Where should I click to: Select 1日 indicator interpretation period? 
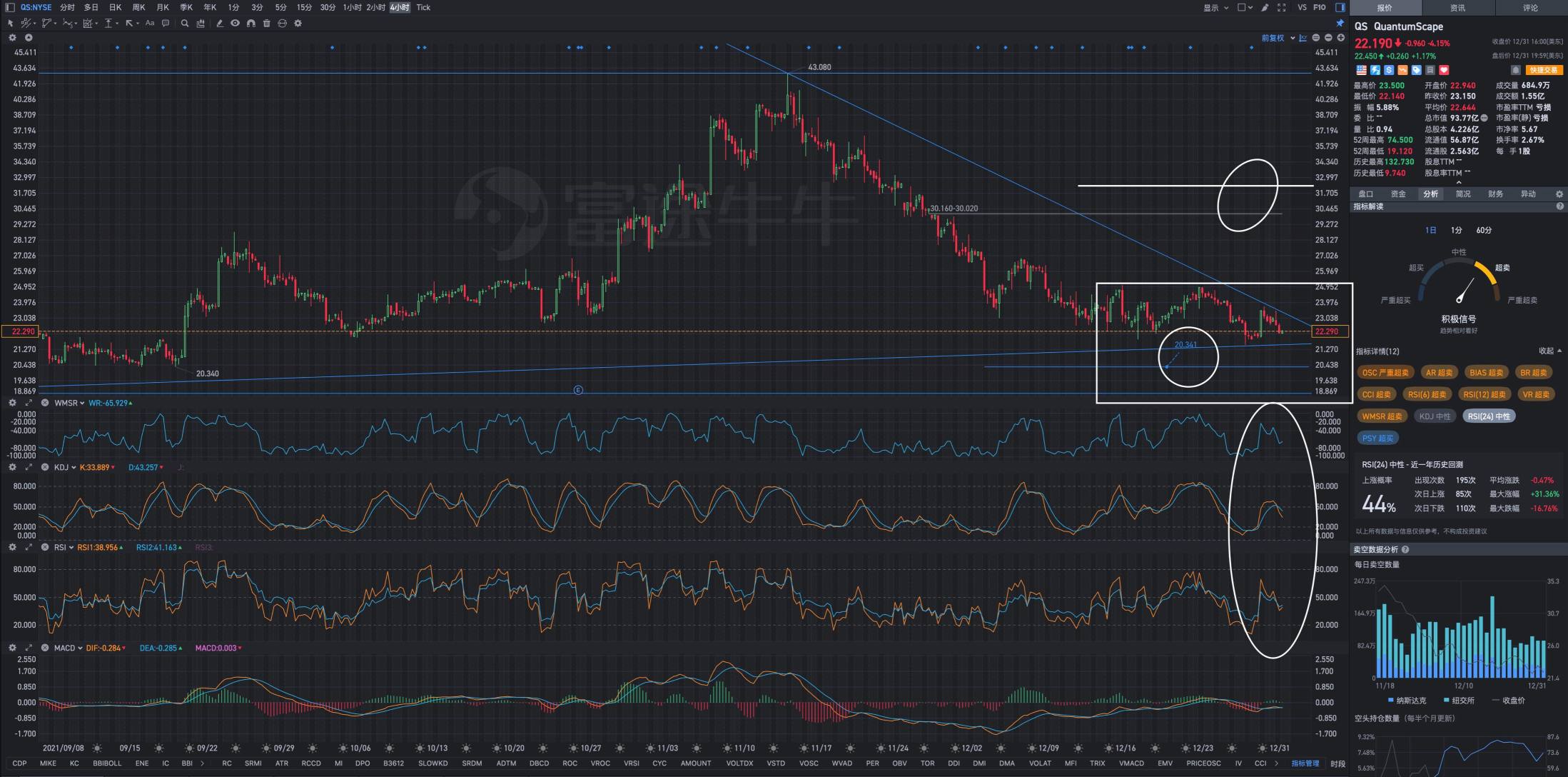pyautogui.click(x=1430, y=230)
